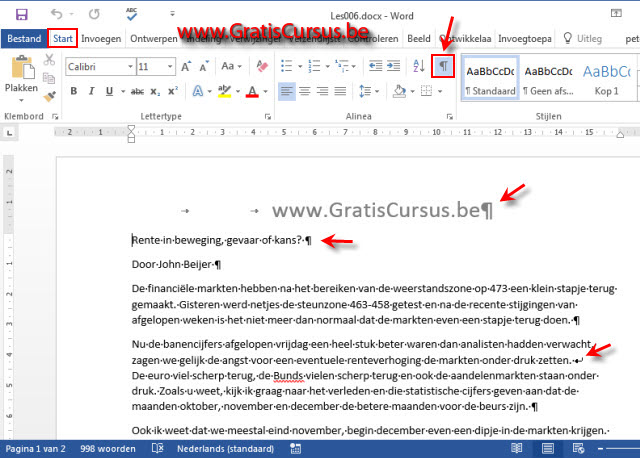Open the Invoegtoepassingen ribbon tab

tap(524, 39)
